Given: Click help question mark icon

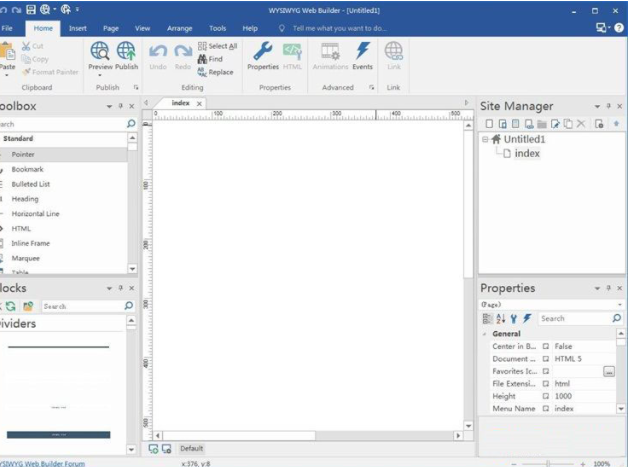Looking at the screenshot, I should point(619,28).
